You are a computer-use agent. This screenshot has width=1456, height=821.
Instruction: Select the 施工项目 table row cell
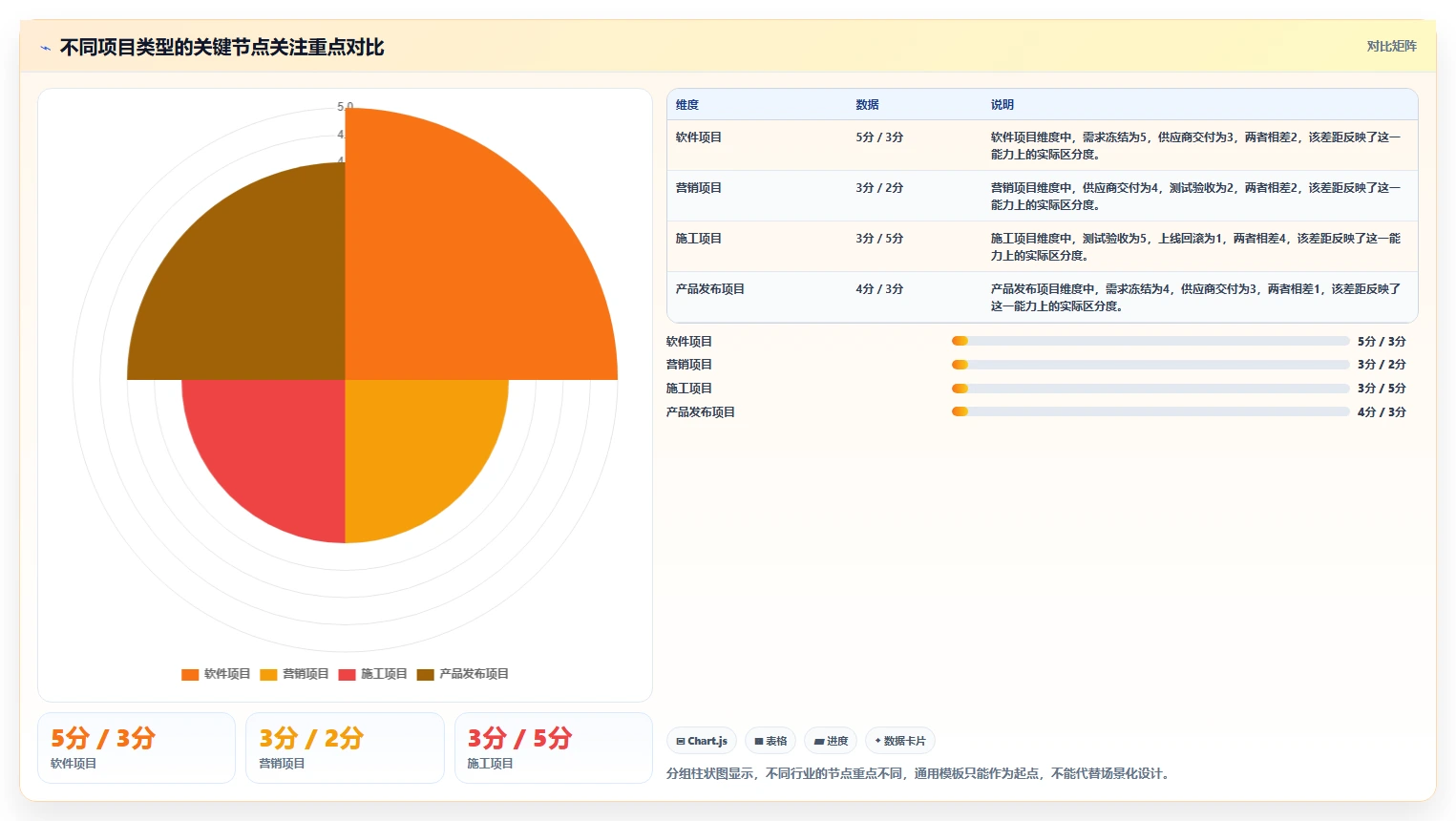tap(699, 239)
